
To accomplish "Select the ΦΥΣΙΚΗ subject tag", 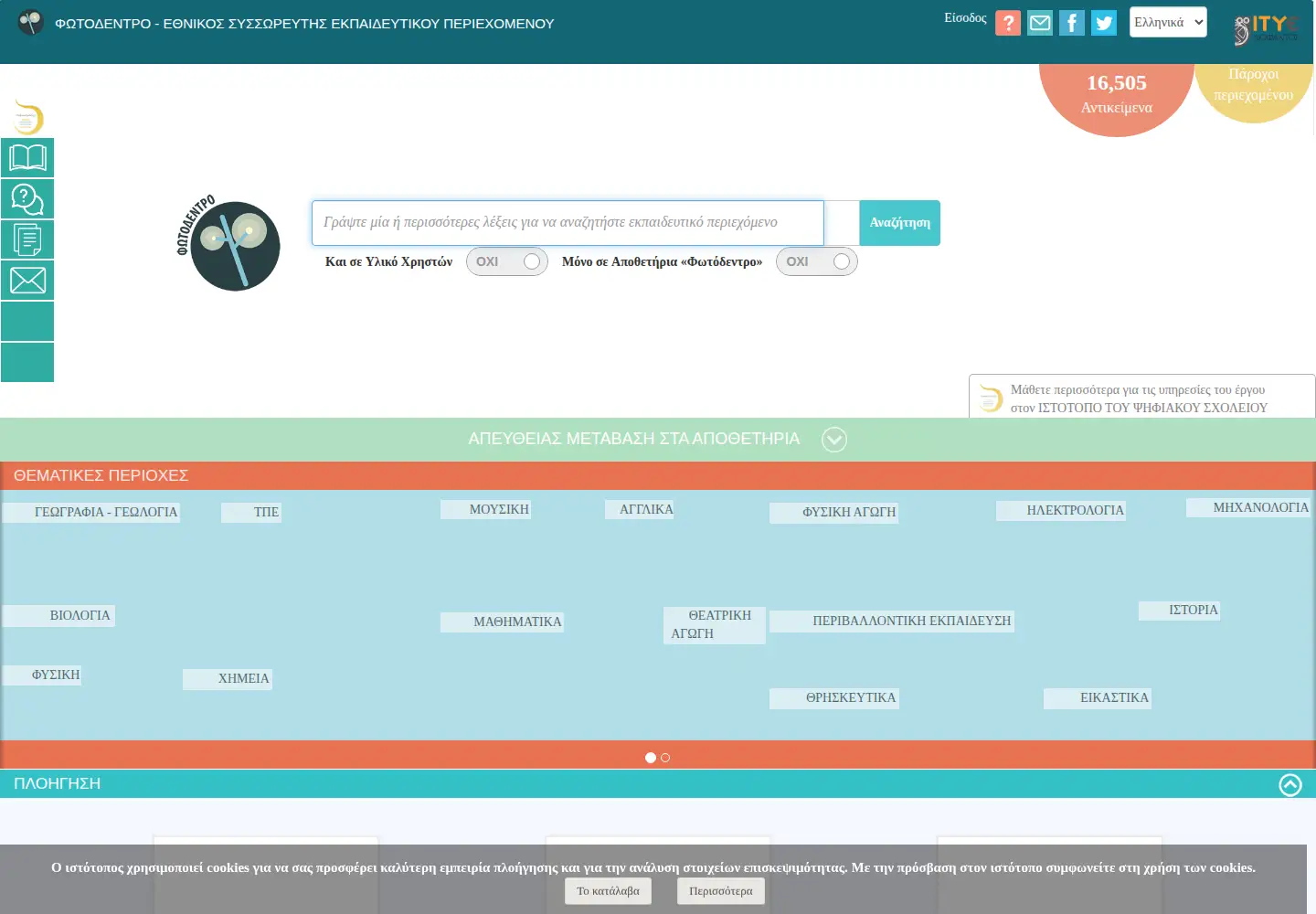I will click(x=42, y=675).
